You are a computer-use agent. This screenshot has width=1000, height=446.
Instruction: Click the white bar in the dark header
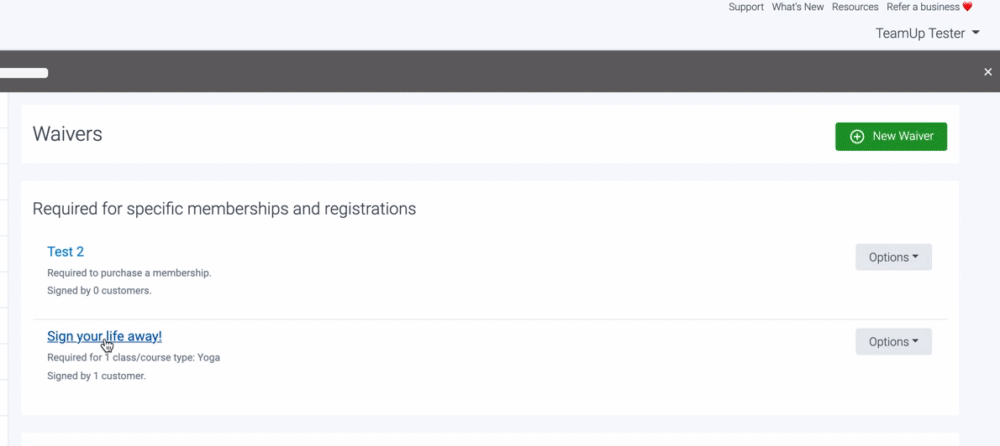(x=24, y=72)
